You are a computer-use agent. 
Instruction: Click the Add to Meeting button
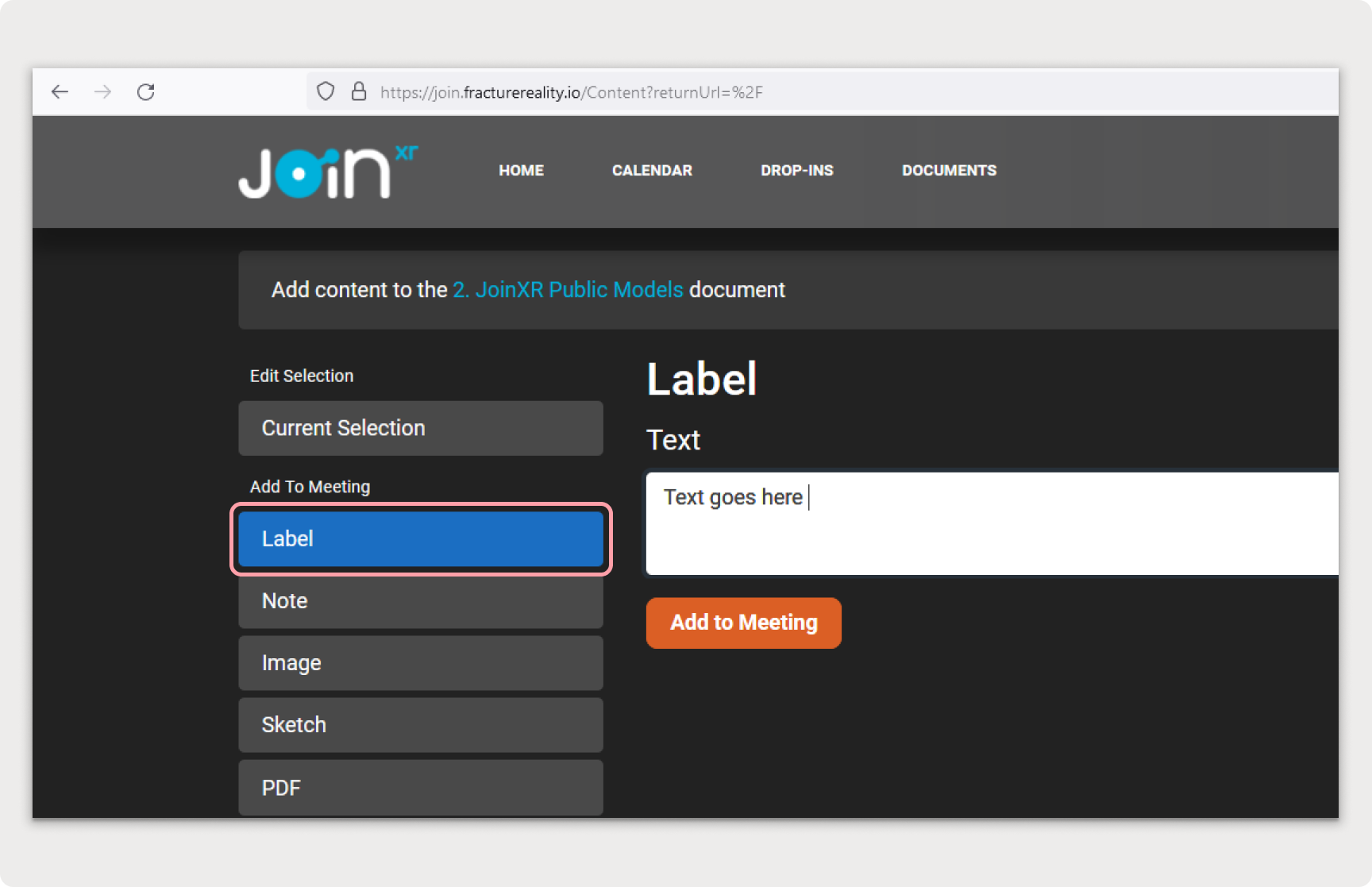[743, 623]
